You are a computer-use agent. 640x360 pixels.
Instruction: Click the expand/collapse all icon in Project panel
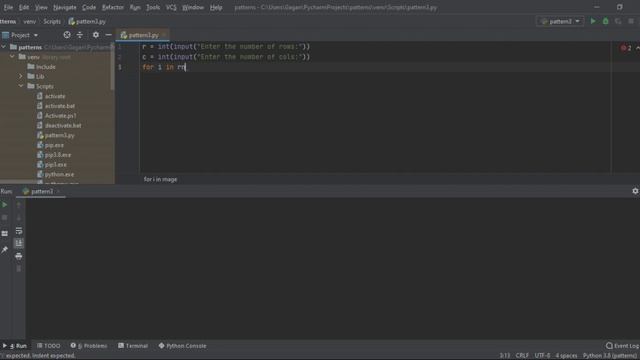click(80, 35)
